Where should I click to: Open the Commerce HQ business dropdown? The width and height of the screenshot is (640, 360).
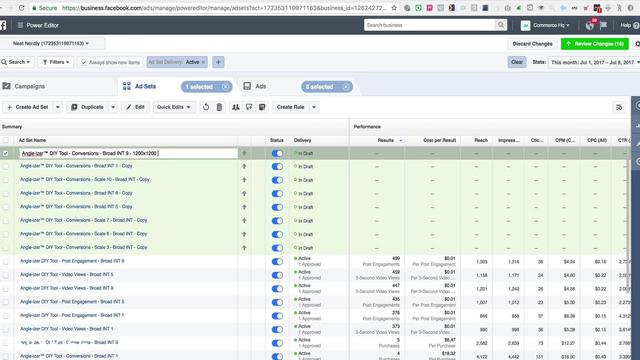pyautogui.click(x=551, y=25)
